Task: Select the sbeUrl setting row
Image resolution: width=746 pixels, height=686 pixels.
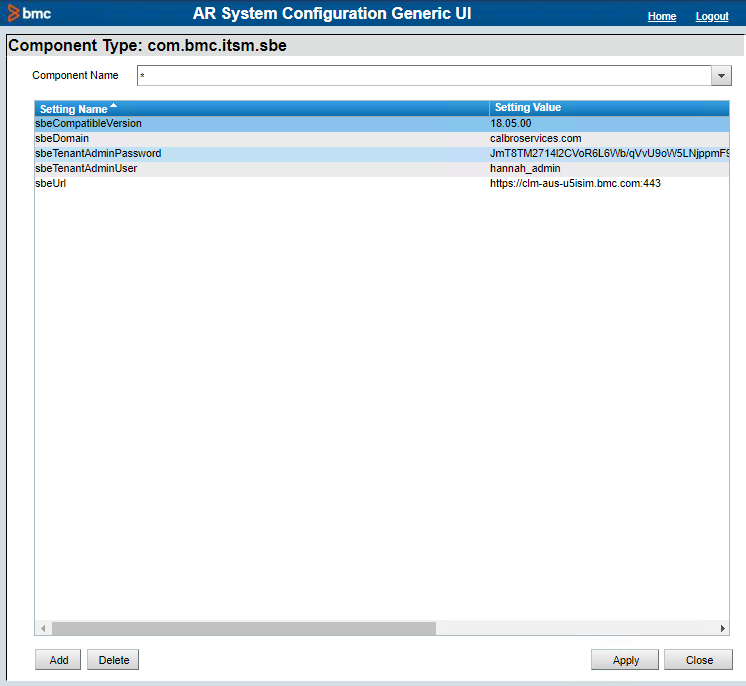Action: click(382, 184)
